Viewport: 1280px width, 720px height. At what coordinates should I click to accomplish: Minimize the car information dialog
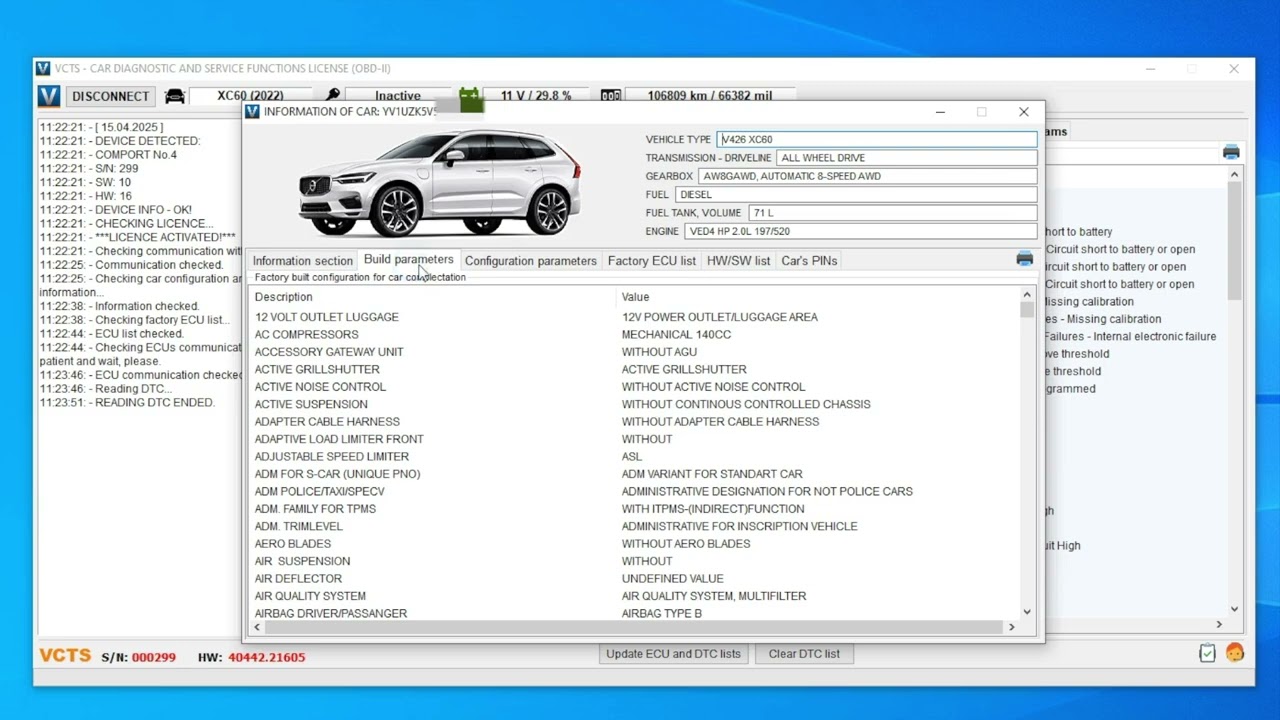point(940,112)
